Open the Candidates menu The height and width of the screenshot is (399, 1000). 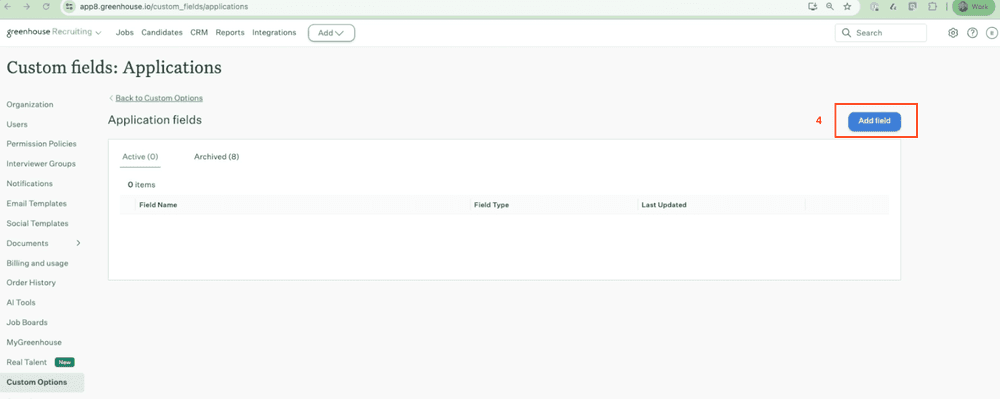click(x=162, y=33)
